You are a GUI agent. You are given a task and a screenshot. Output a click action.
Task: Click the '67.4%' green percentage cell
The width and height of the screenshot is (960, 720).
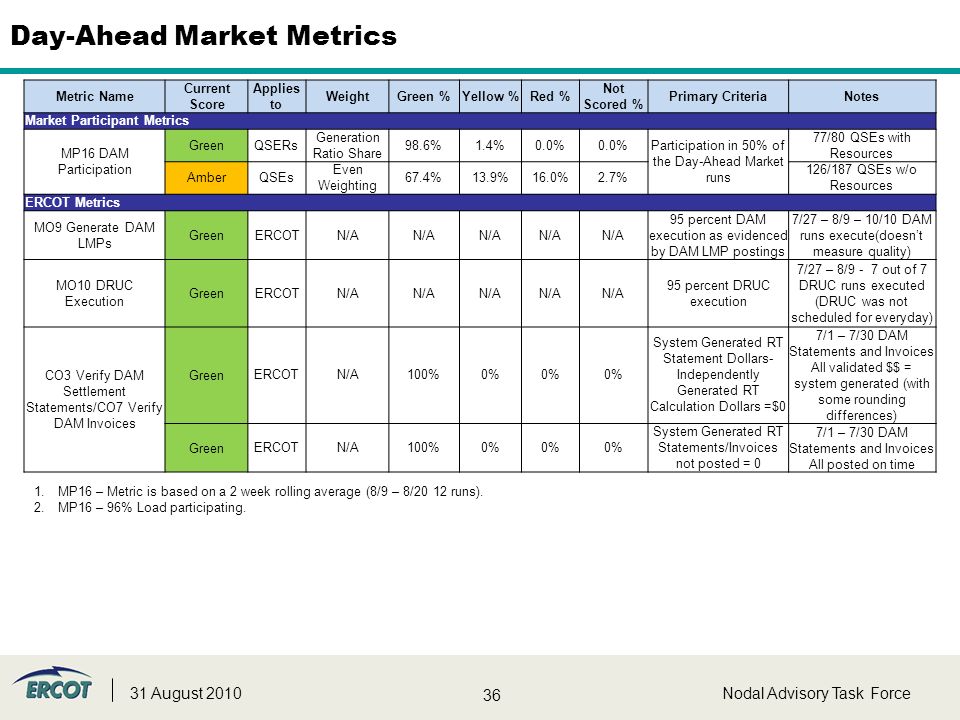(x=424, y=178)
